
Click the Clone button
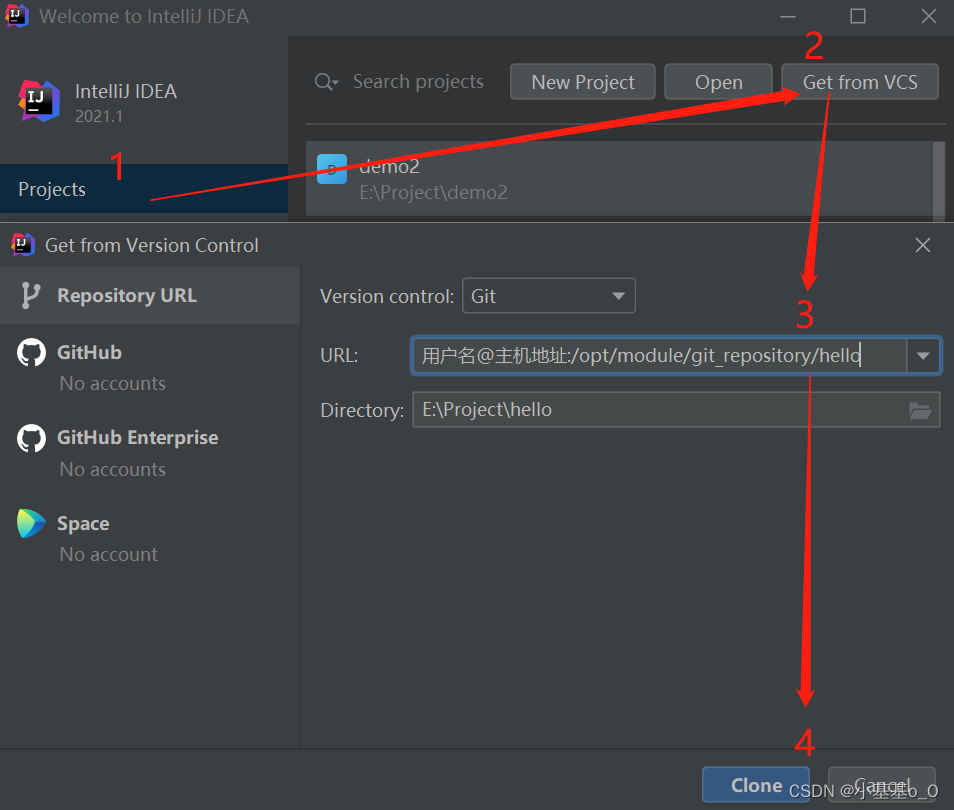756,785
